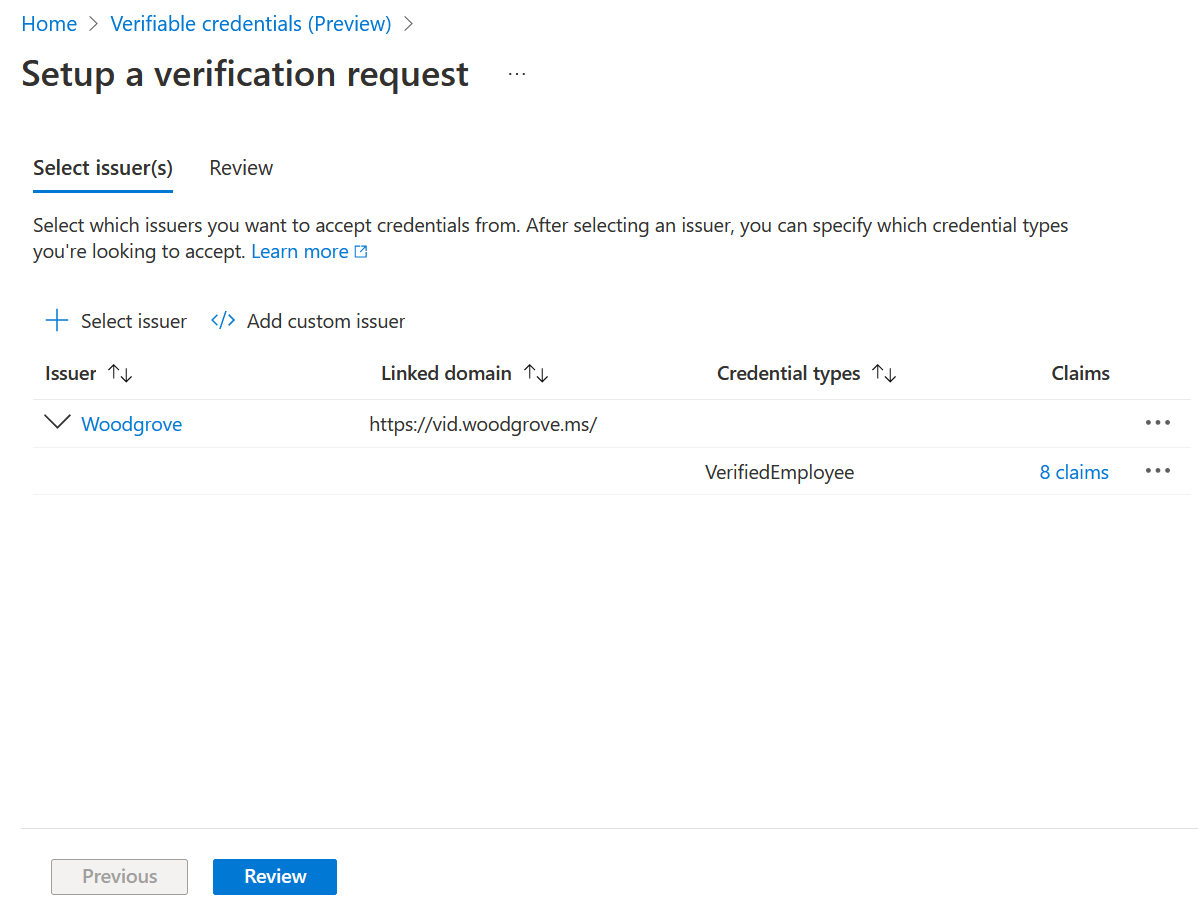The image size is (1198, 920).
Task: Go to Home breadcrumb
Action: pos(49,24)
